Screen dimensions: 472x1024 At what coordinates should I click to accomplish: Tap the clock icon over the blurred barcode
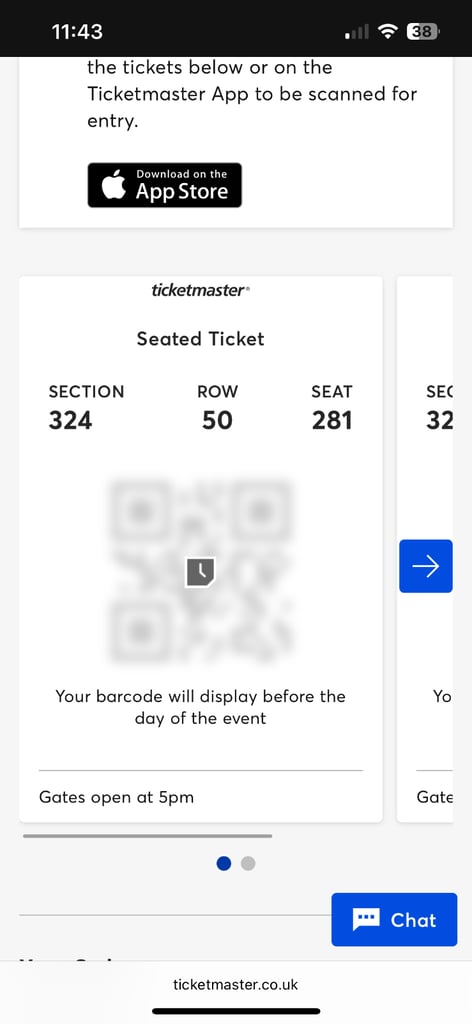click(x=200, y=572)
